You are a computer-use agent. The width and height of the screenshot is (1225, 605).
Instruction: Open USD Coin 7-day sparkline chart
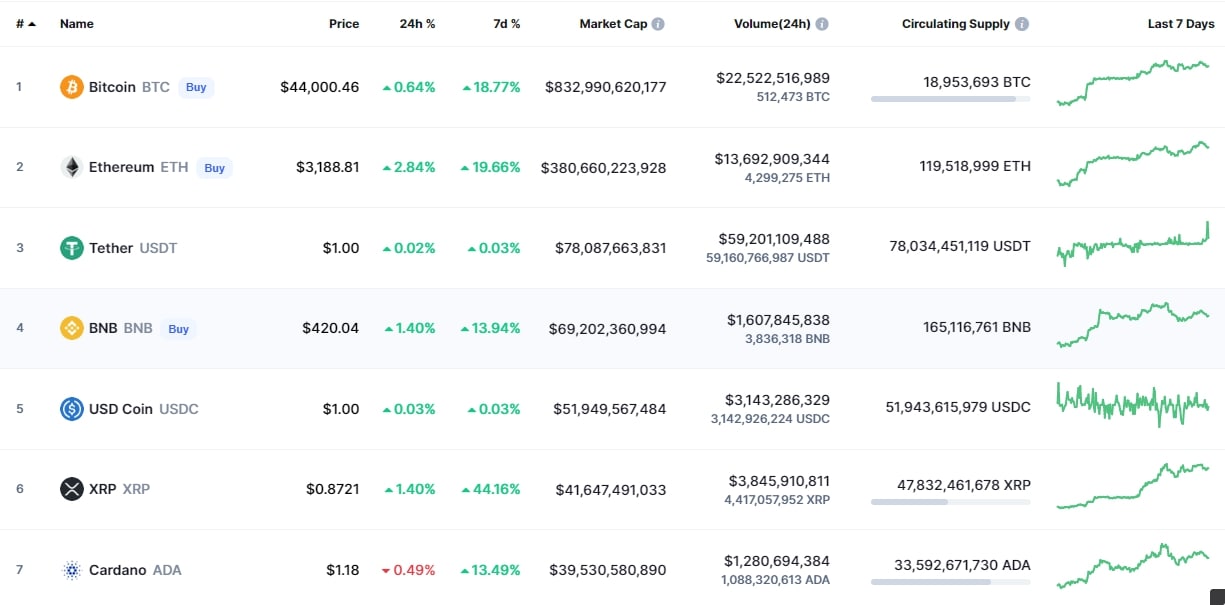[1133, 404]
